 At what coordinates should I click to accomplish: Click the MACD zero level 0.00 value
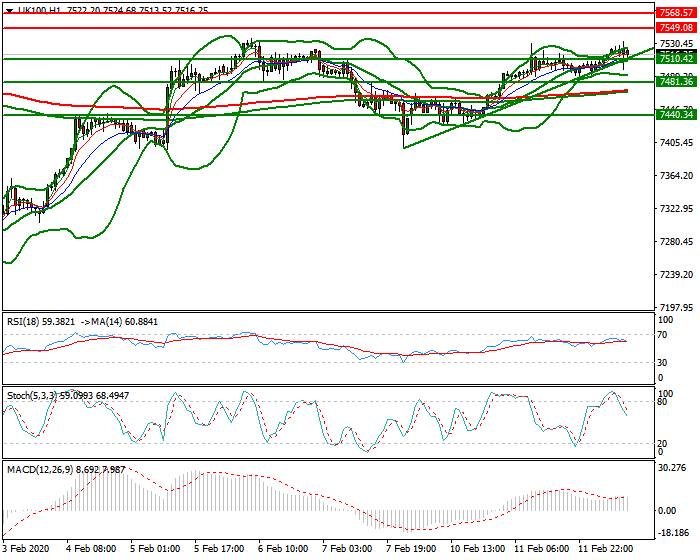point(667,511)
